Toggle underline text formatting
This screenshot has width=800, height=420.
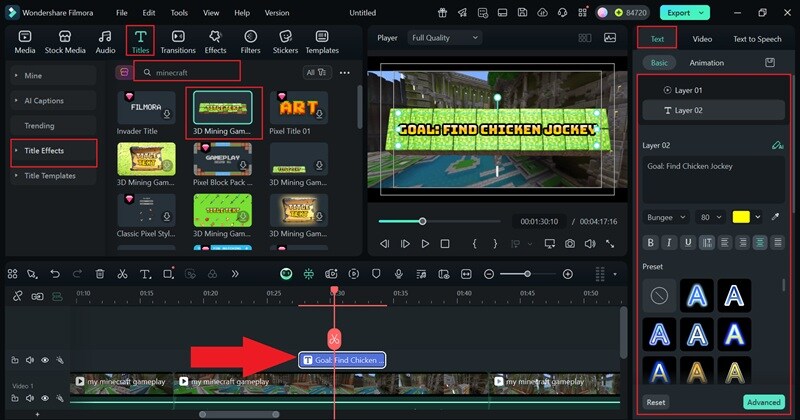pos(688,243)
